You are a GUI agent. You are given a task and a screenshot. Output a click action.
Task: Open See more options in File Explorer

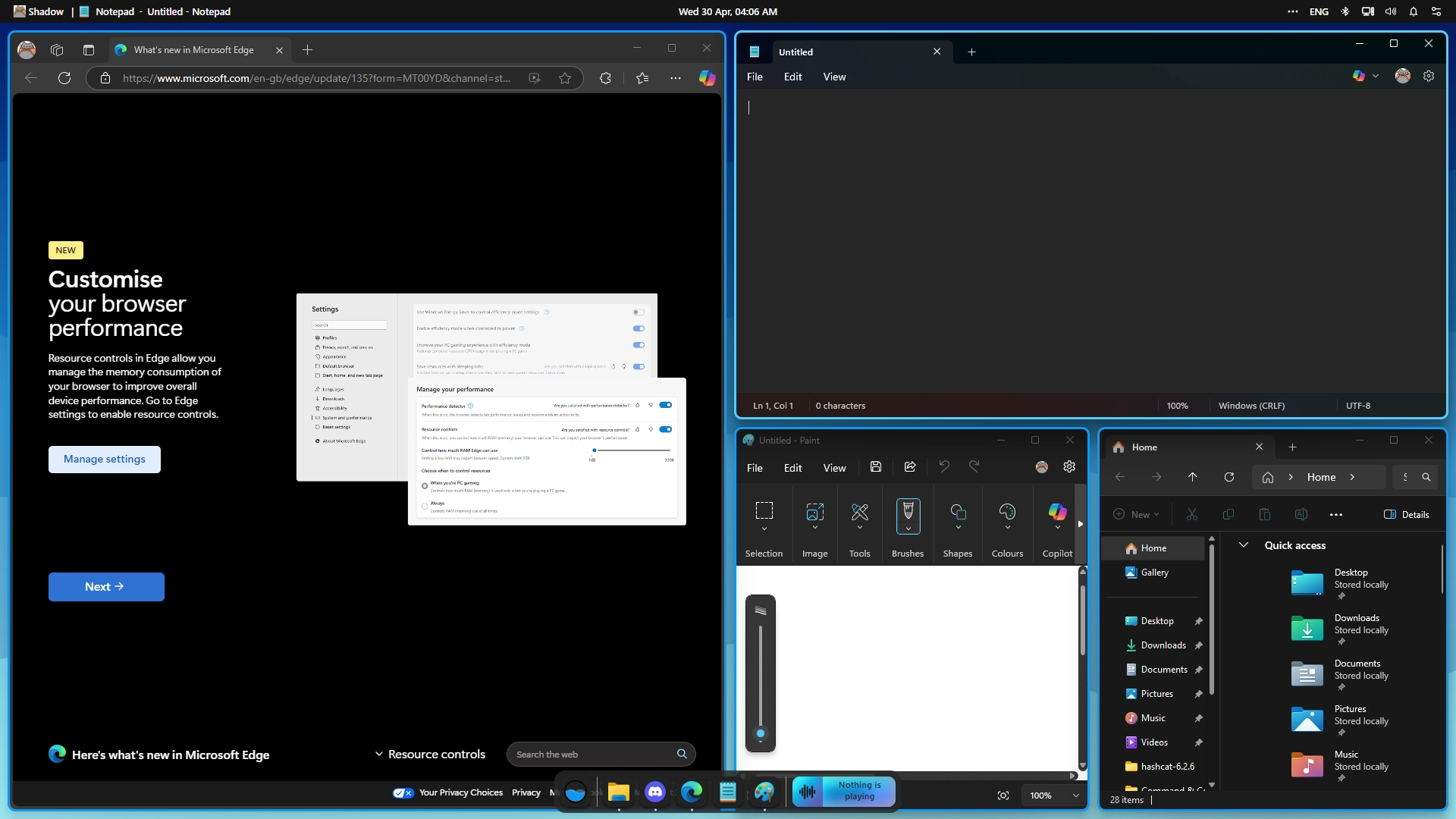coord(1336,515)
